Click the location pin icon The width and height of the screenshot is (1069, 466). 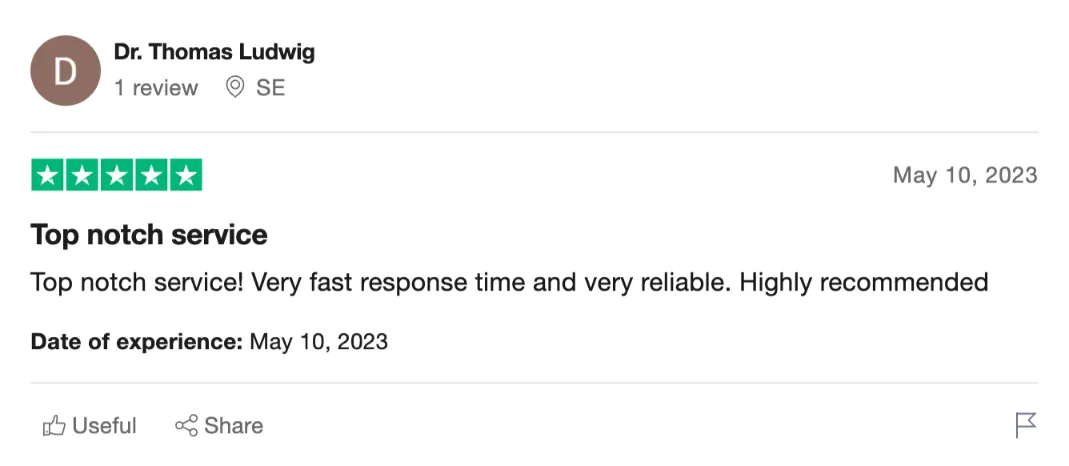pyautogui.click(x=235, y=87)
